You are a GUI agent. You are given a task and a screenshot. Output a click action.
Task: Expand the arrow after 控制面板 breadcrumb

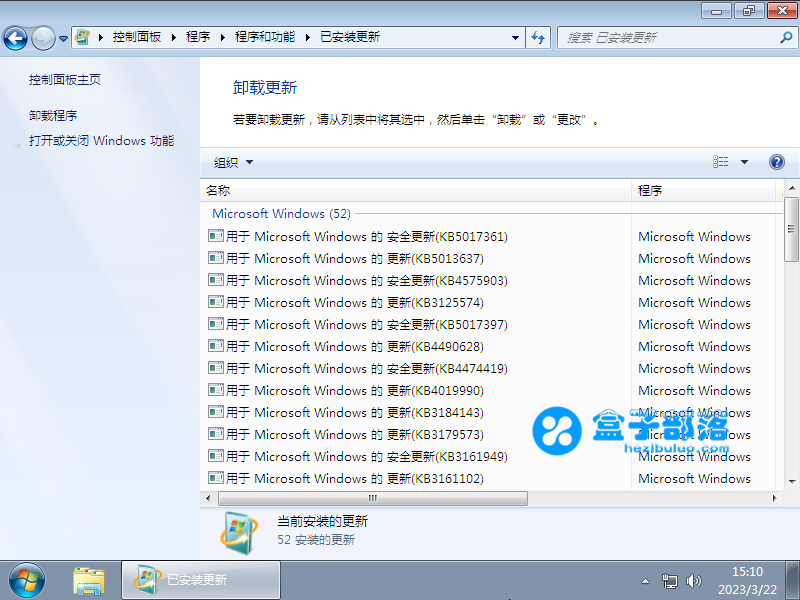click(x=173, y=37)
